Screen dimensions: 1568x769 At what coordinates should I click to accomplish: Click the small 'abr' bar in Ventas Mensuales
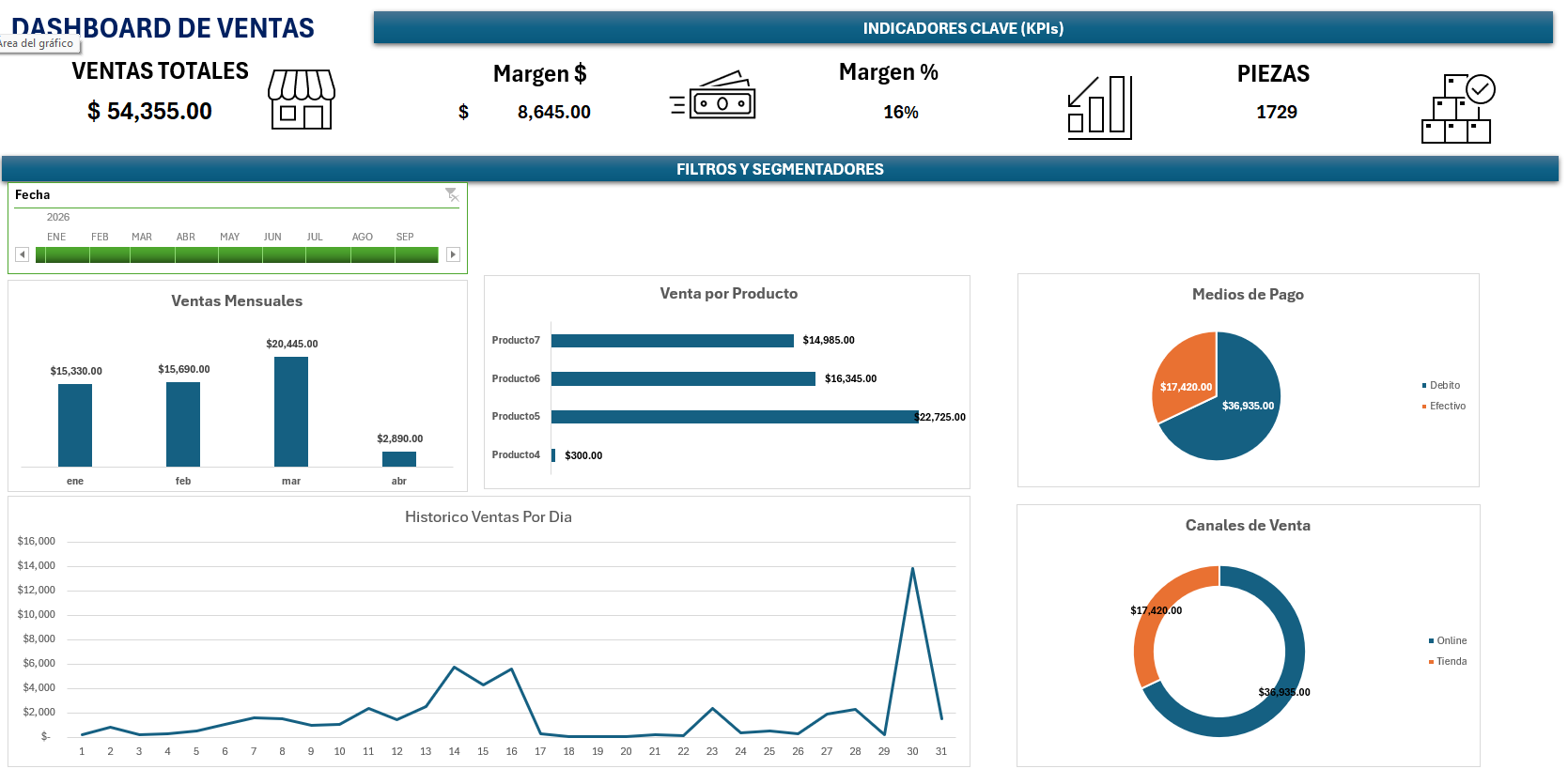[399, 459]
